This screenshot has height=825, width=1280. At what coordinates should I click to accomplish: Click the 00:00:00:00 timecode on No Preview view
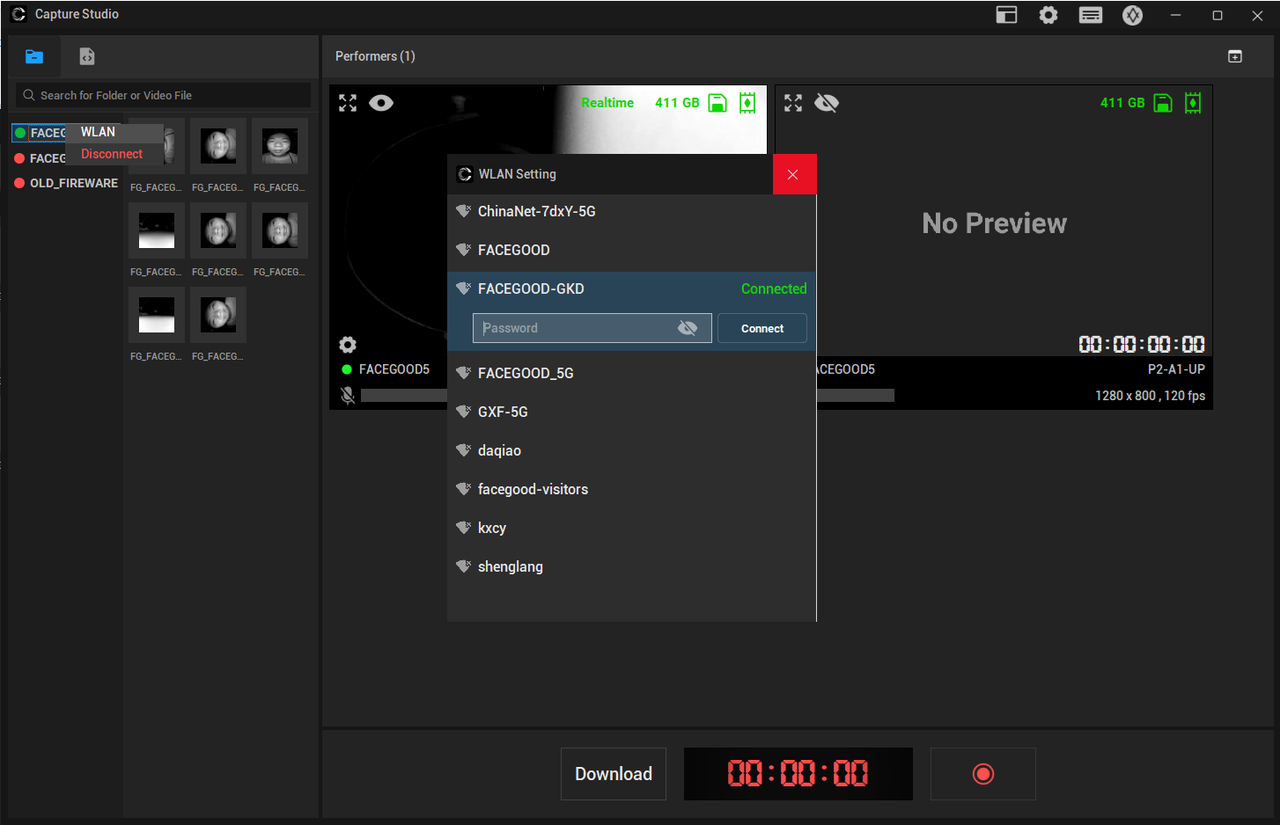tap(1142, 345)
